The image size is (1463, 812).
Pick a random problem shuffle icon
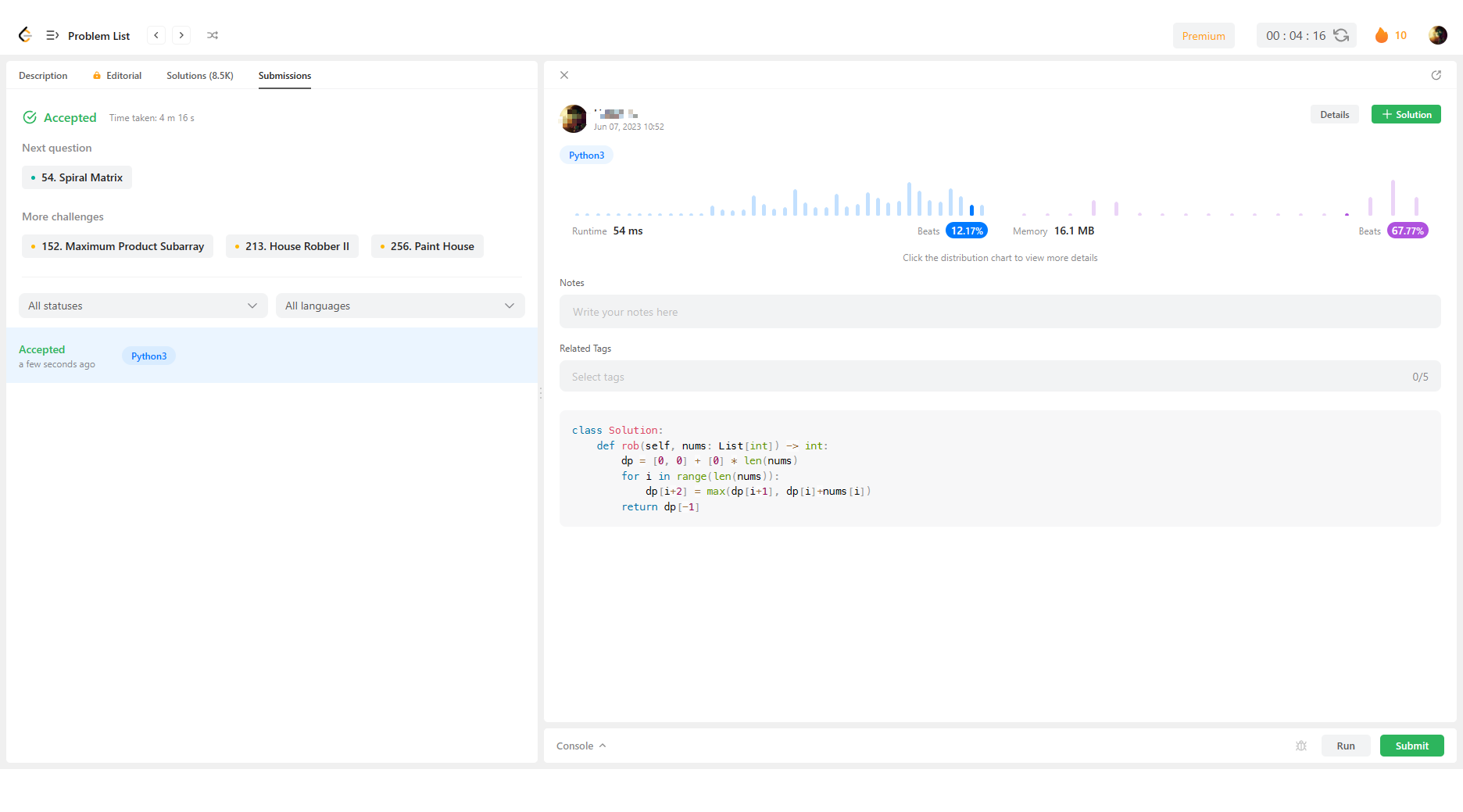click(x=213, y=35)
